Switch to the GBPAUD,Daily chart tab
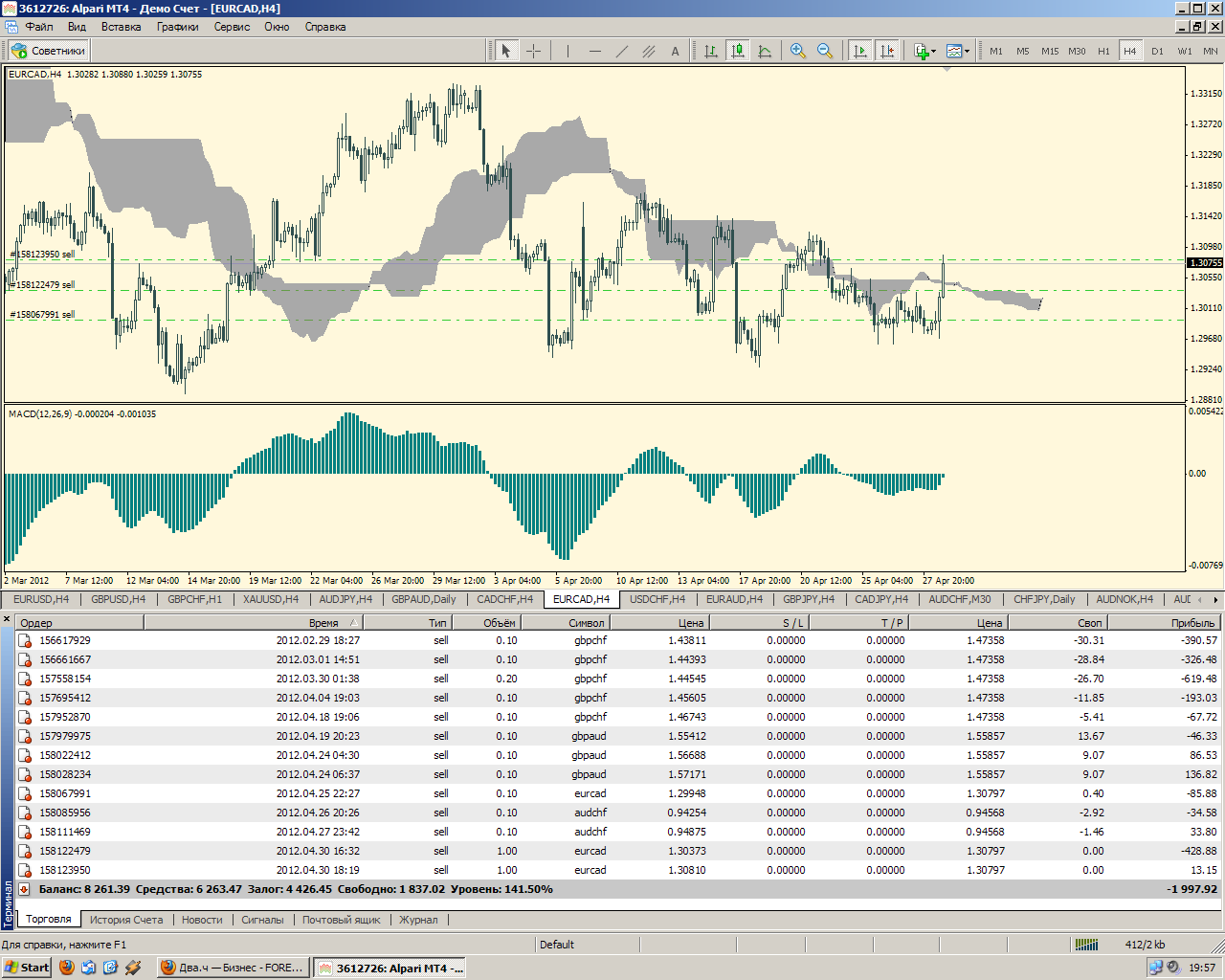 coord(424,599)
